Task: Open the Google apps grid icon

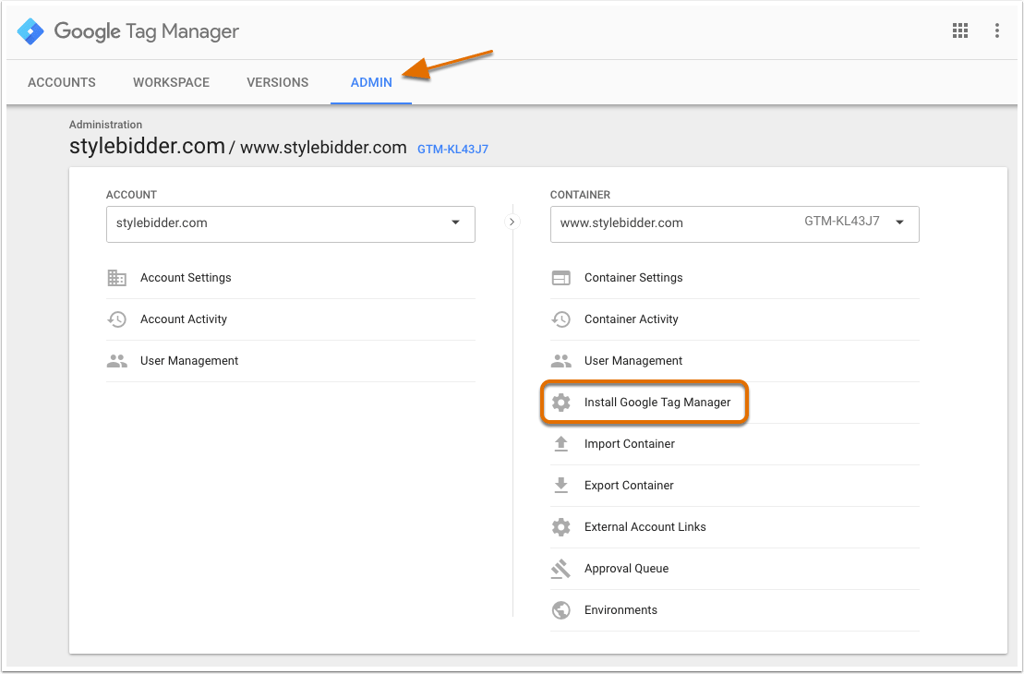Action: [960, 31]
